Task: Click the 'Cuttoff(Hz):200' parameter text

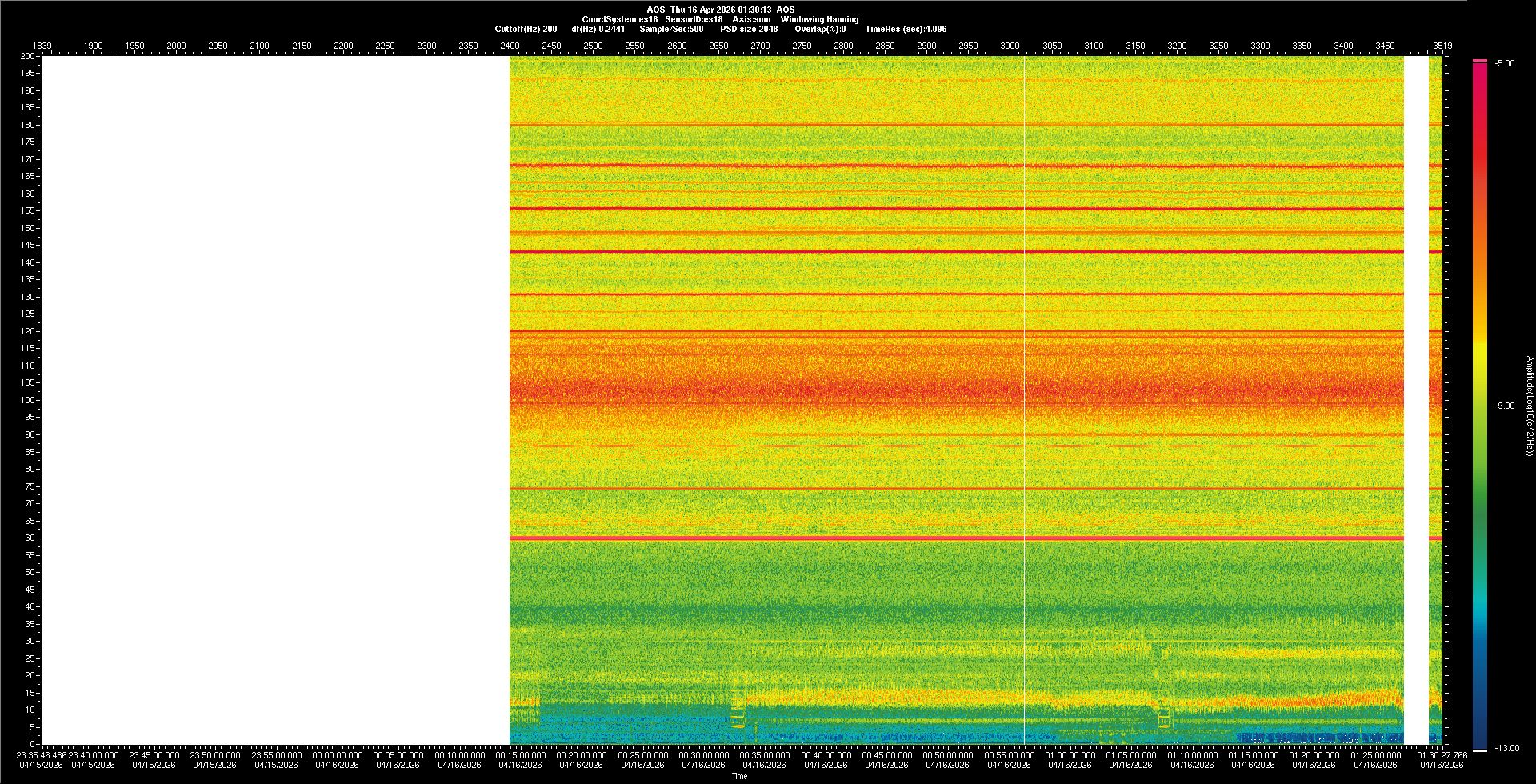Action: coord(526,29)
